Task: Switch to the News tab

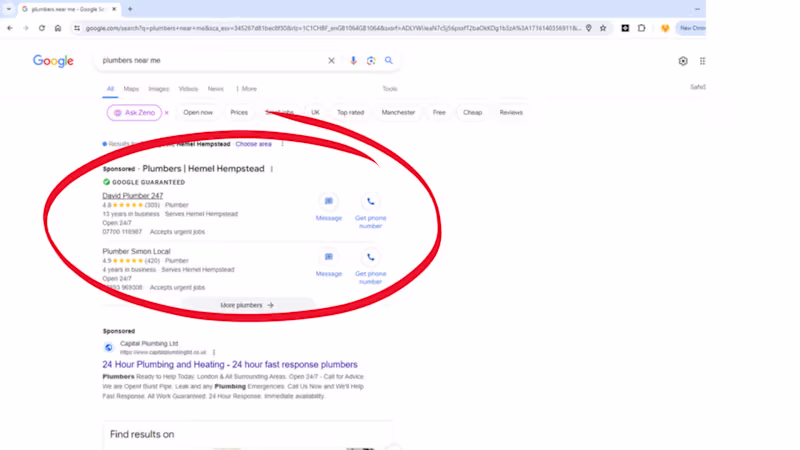Action: click(x=215, y=89)
